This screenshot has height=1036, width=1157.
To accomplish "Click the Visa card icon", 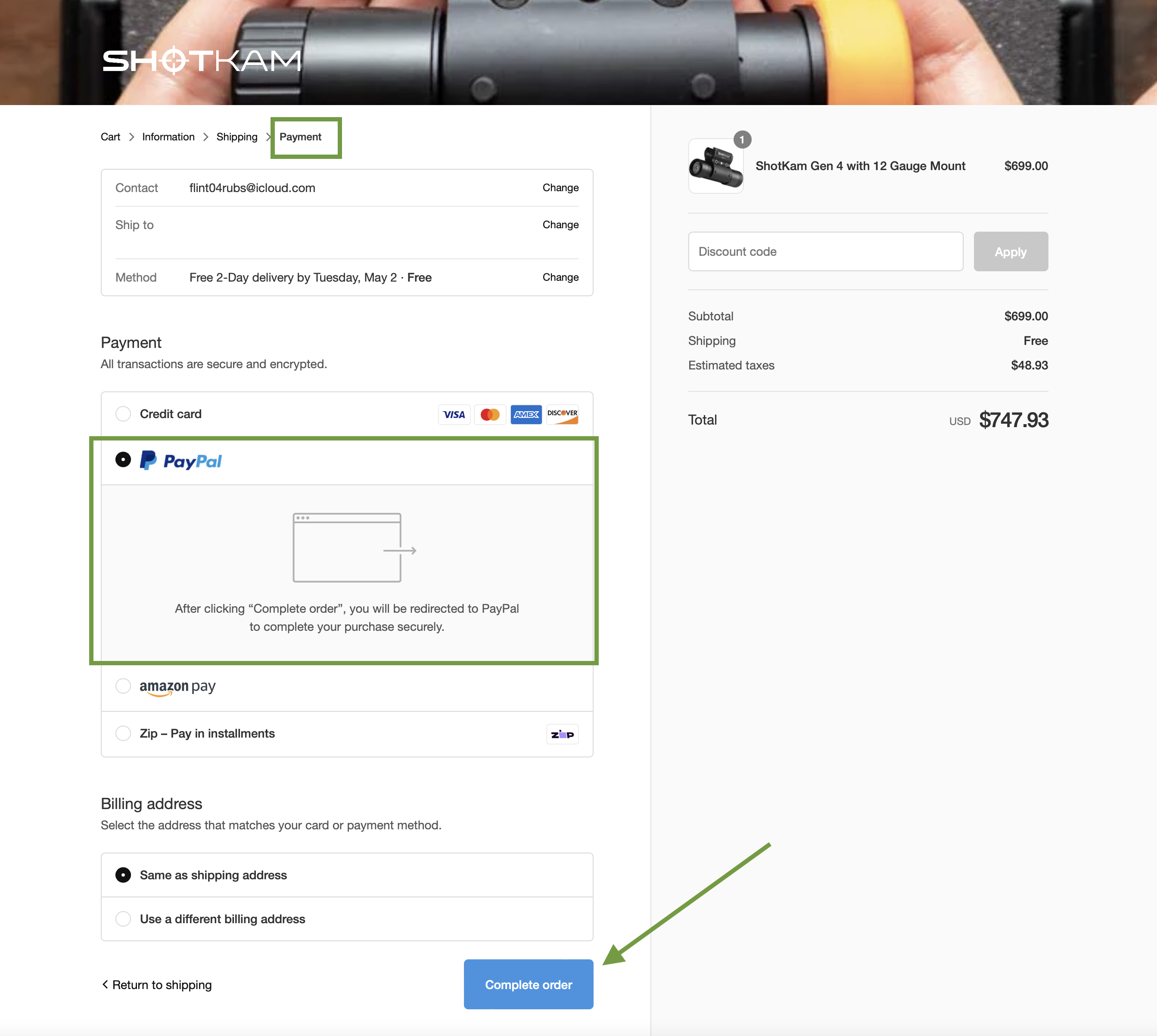I will pos(454,414).
